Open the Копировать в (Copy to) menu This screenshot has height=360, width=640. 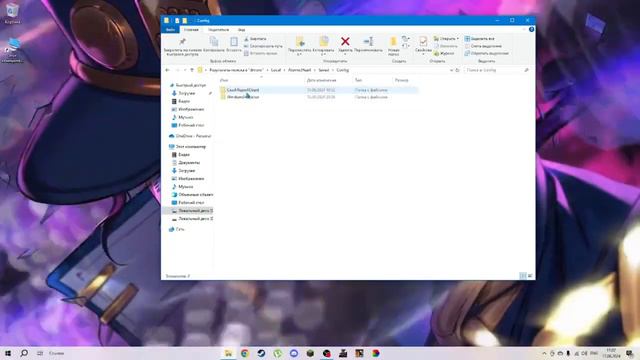[324, 46]
